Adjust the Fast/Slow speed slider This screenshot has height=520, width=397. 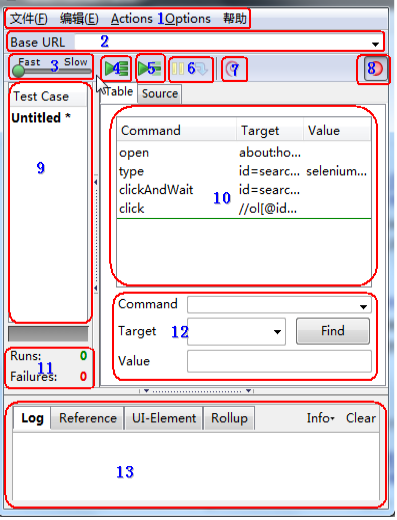(x=52, y=71)
